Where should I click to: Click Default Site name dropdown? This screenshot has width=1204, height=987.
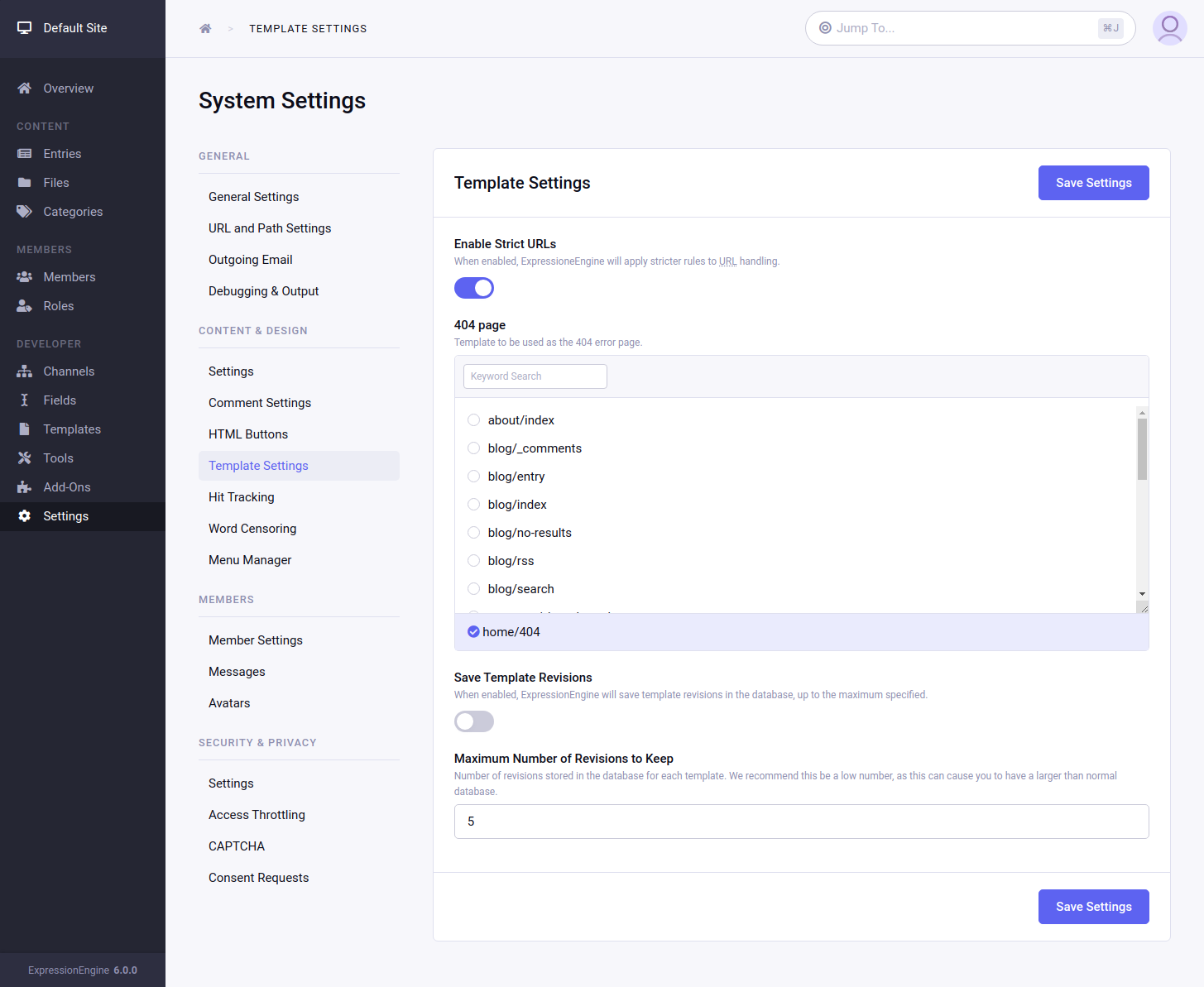coord(75,28)
